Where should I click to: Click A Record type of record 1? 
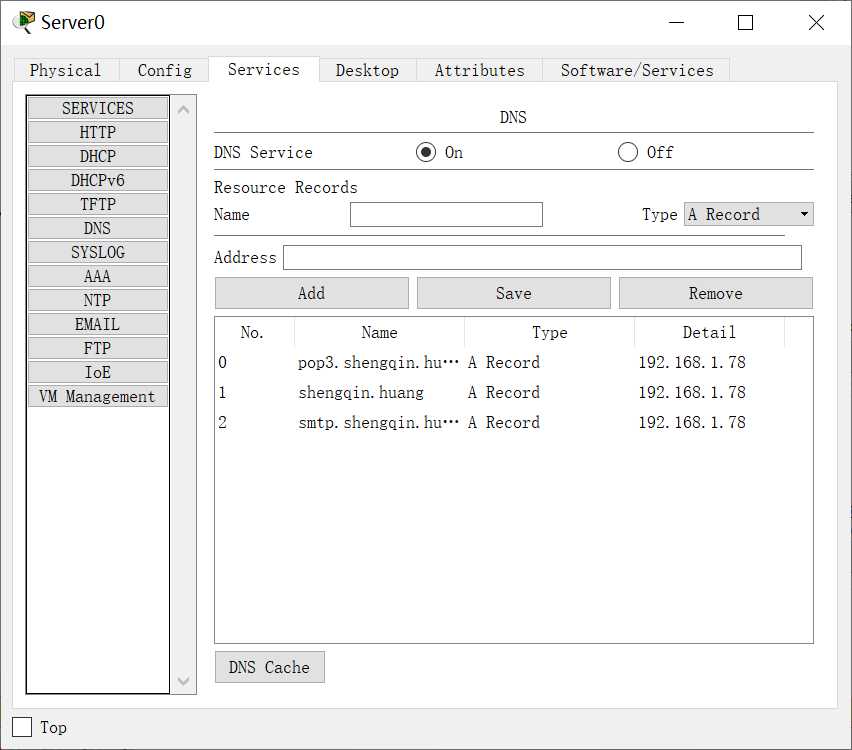pyautogui.click(x=504, y=392)
